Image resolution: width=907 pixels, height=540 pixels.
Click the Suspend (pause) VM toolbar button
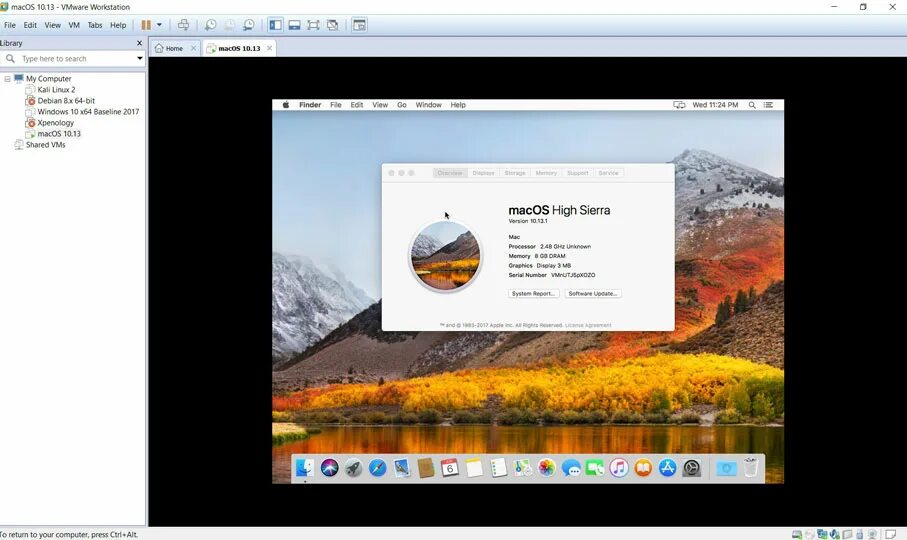146,25
